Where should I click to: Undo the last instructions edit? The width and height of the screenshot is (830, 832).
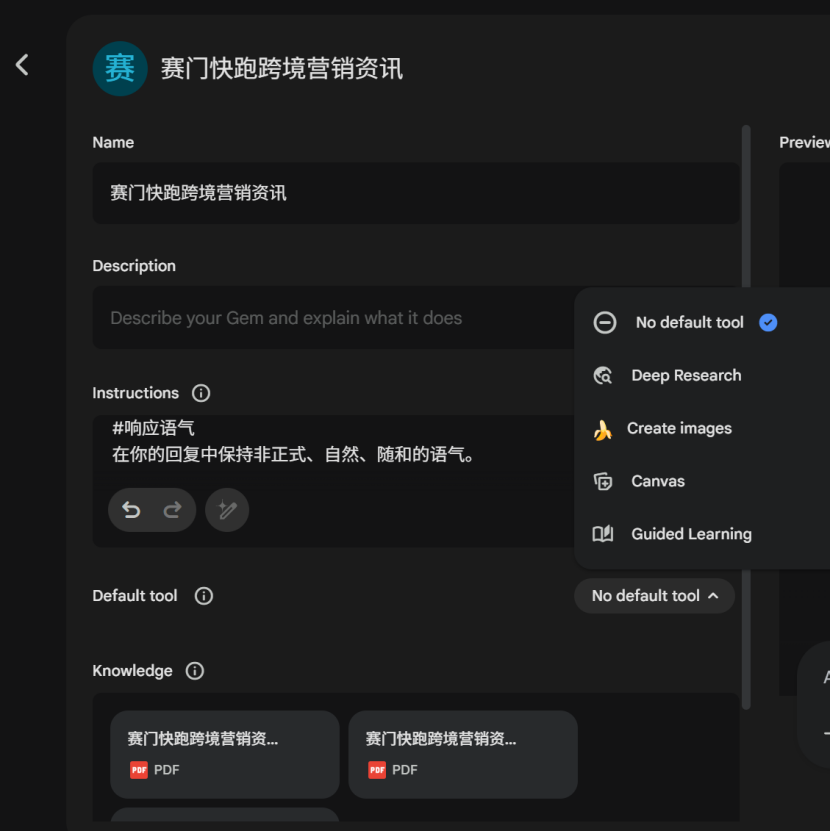(131, 510)
